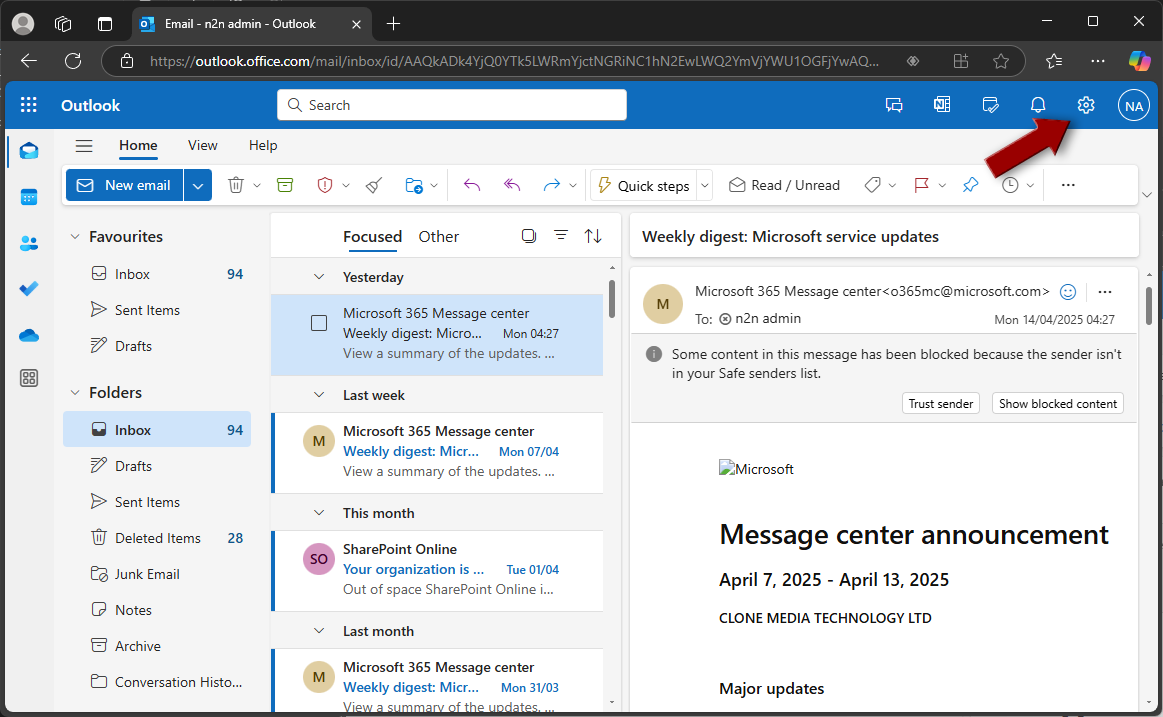
Task: Toggle select-all messages icon
Action: coord(529,236)
